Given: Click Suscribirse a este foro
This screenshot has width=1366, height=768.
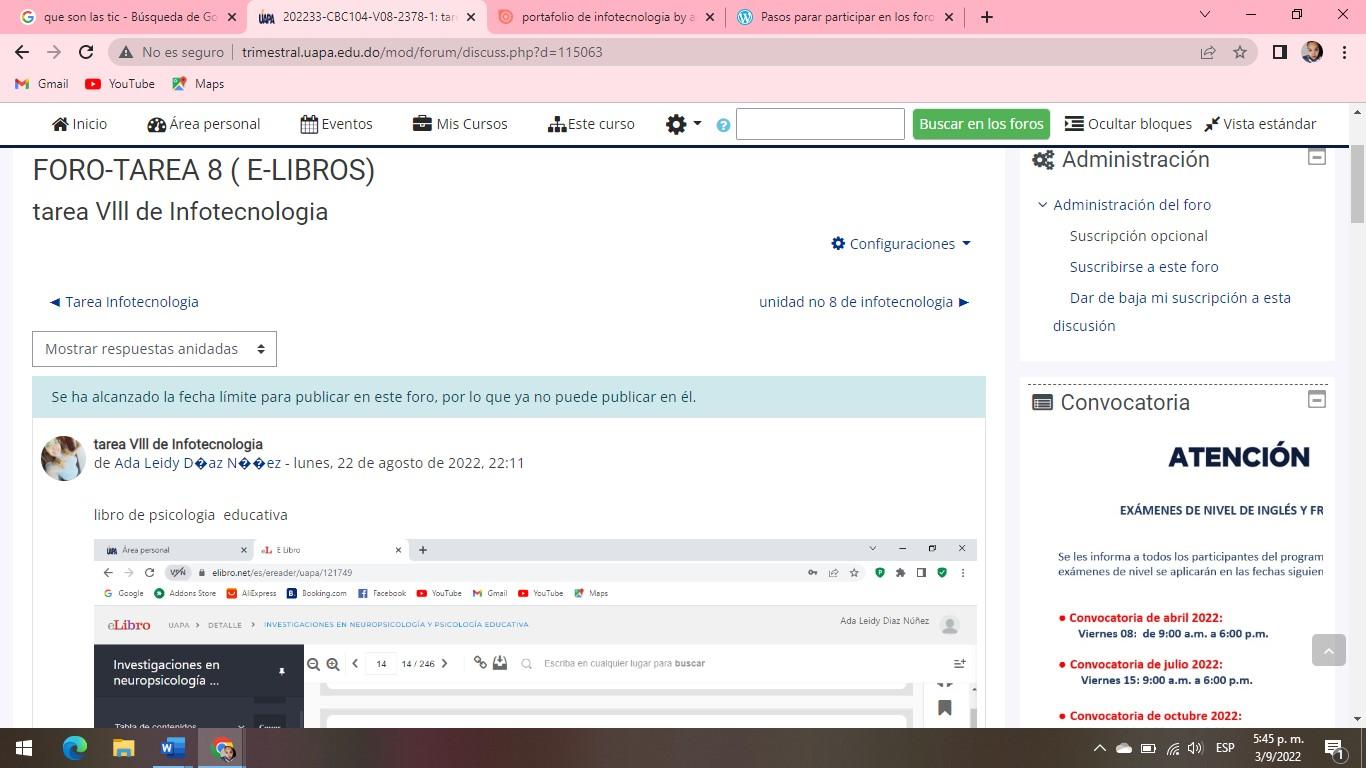Looking at the screenshot, I should click(1144, 267).
